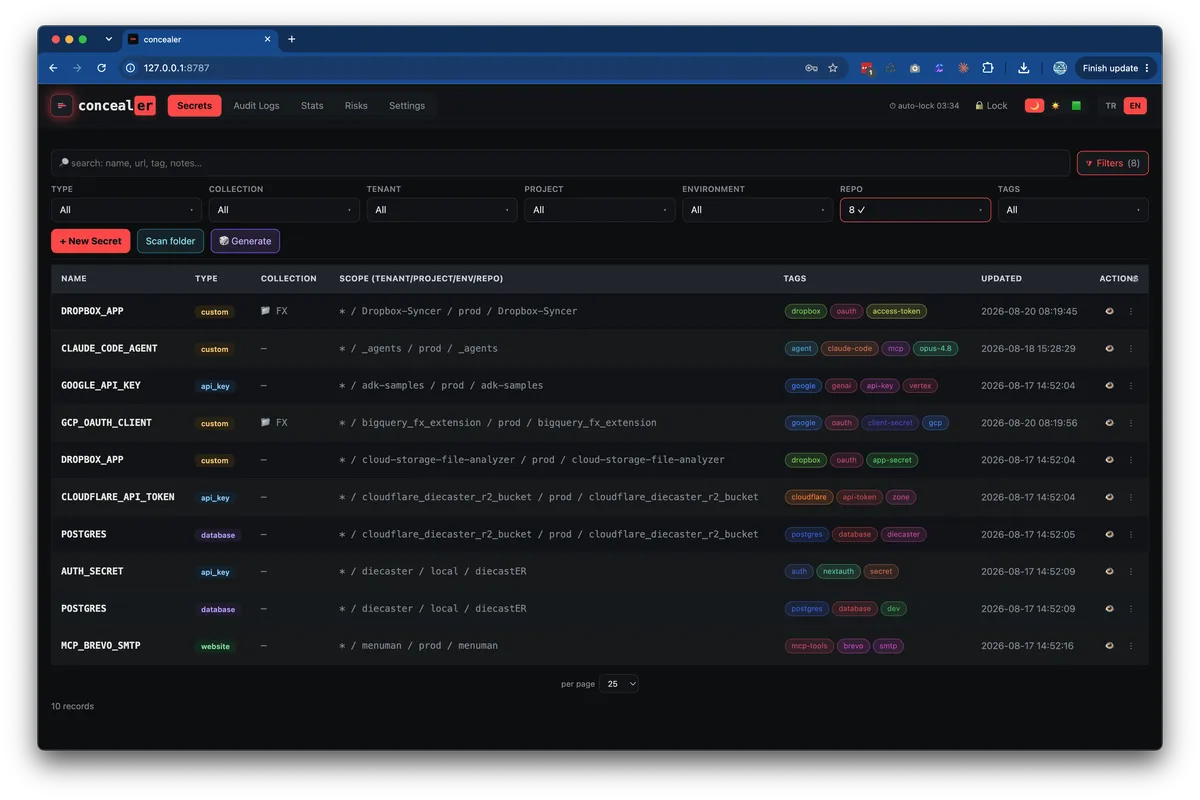Screen dimensions: 1200x800
Task: Click the New Secret button
Action: click(91, 241)
